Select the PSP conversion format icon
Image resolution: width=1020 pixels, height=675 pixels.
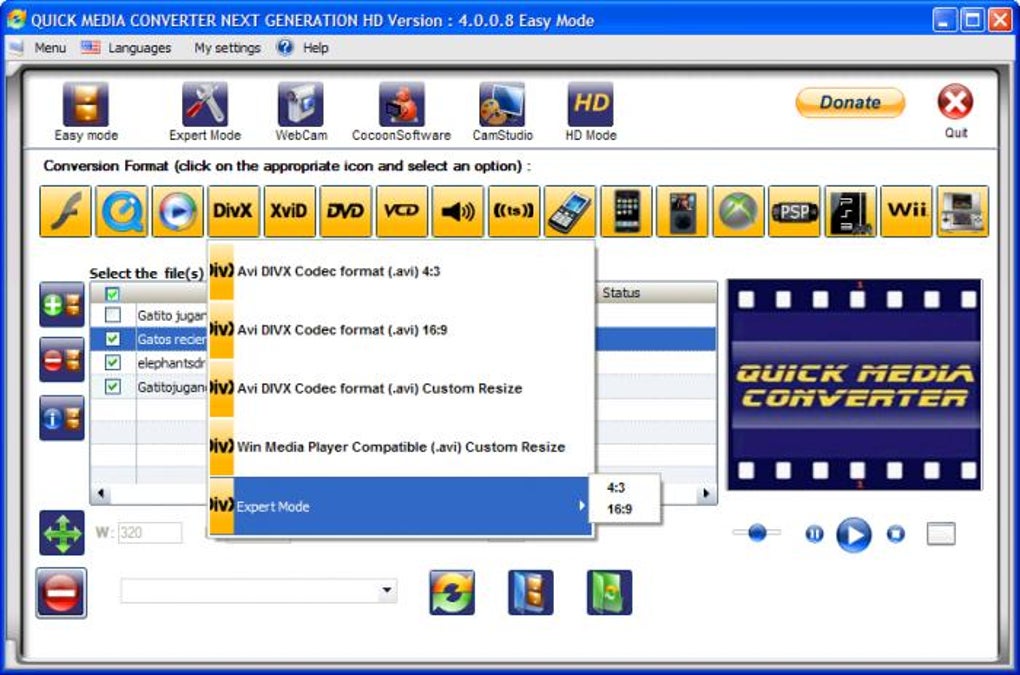[x=794, y=211]
